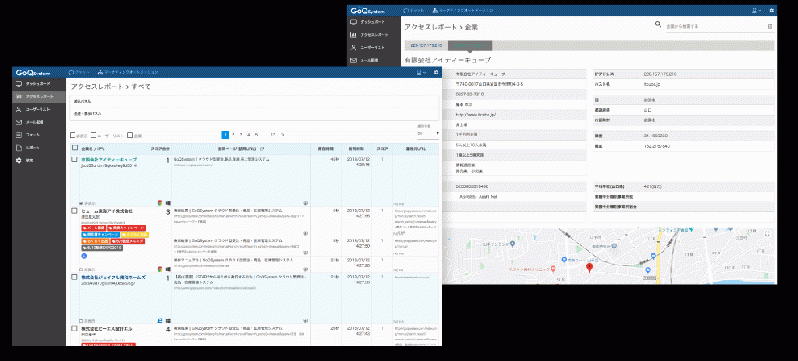Viewport: 798px width, 361px height.
Task: Toggle the company filter checkbox above table
Action: (130, 135)
